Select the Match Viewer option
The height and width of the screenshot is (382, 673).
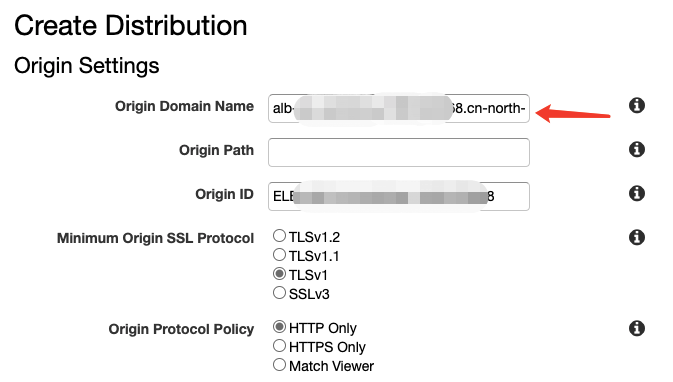pos(279,365)
